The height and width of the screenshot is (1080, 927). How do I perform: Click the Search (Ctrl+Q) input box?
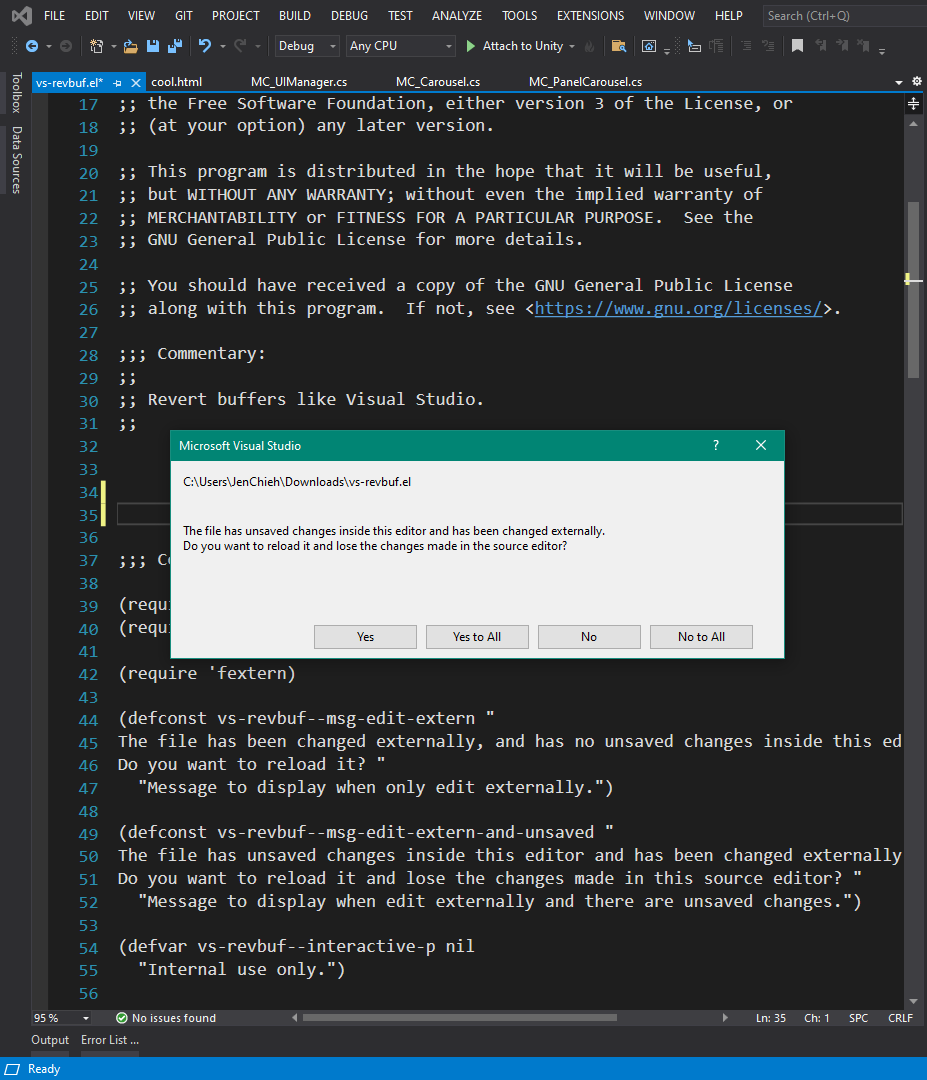(844, 15)
